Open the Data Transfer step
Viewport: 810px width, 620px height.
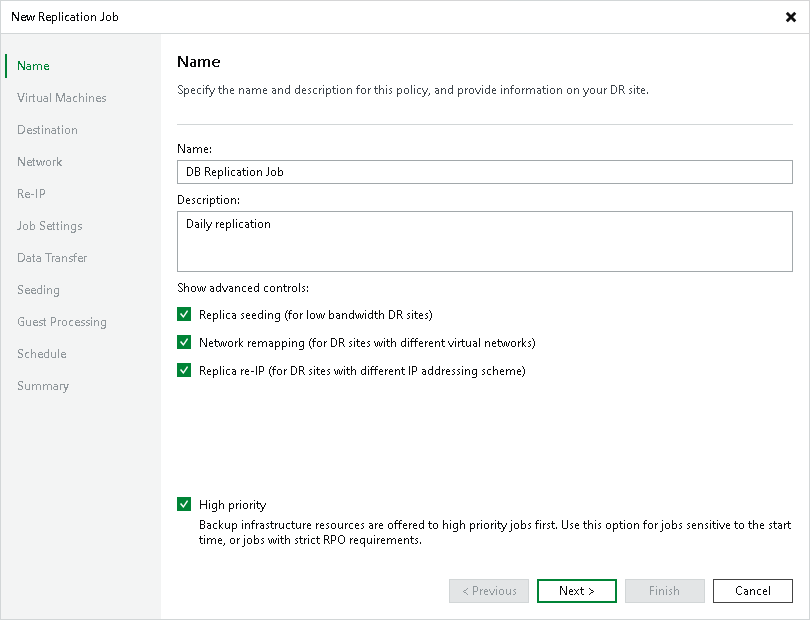click(52, 258)
